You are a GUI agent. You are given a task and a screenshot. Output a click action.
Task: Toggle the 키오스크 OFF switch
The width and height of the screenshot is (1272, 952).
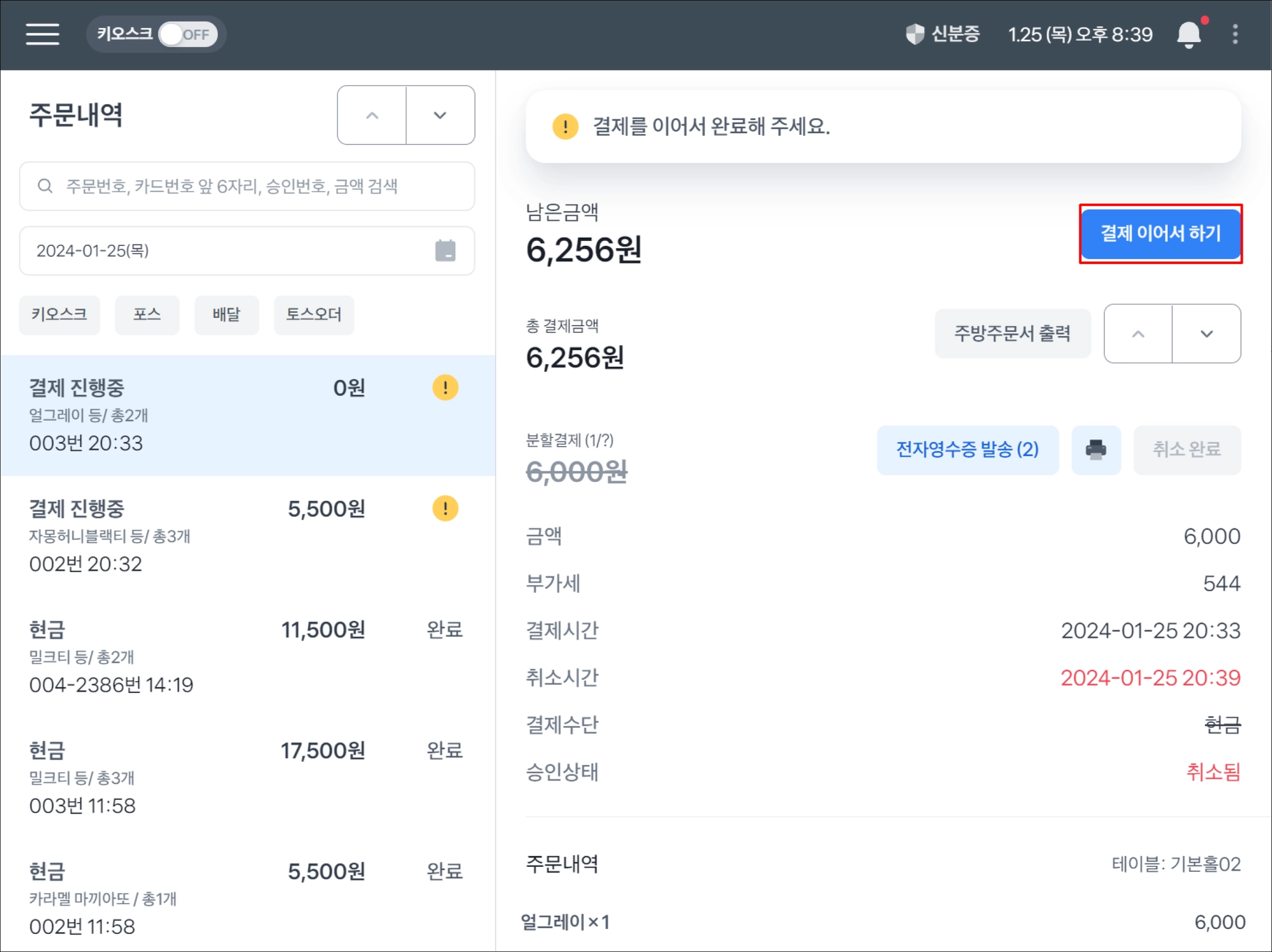[x=187, y=34]
